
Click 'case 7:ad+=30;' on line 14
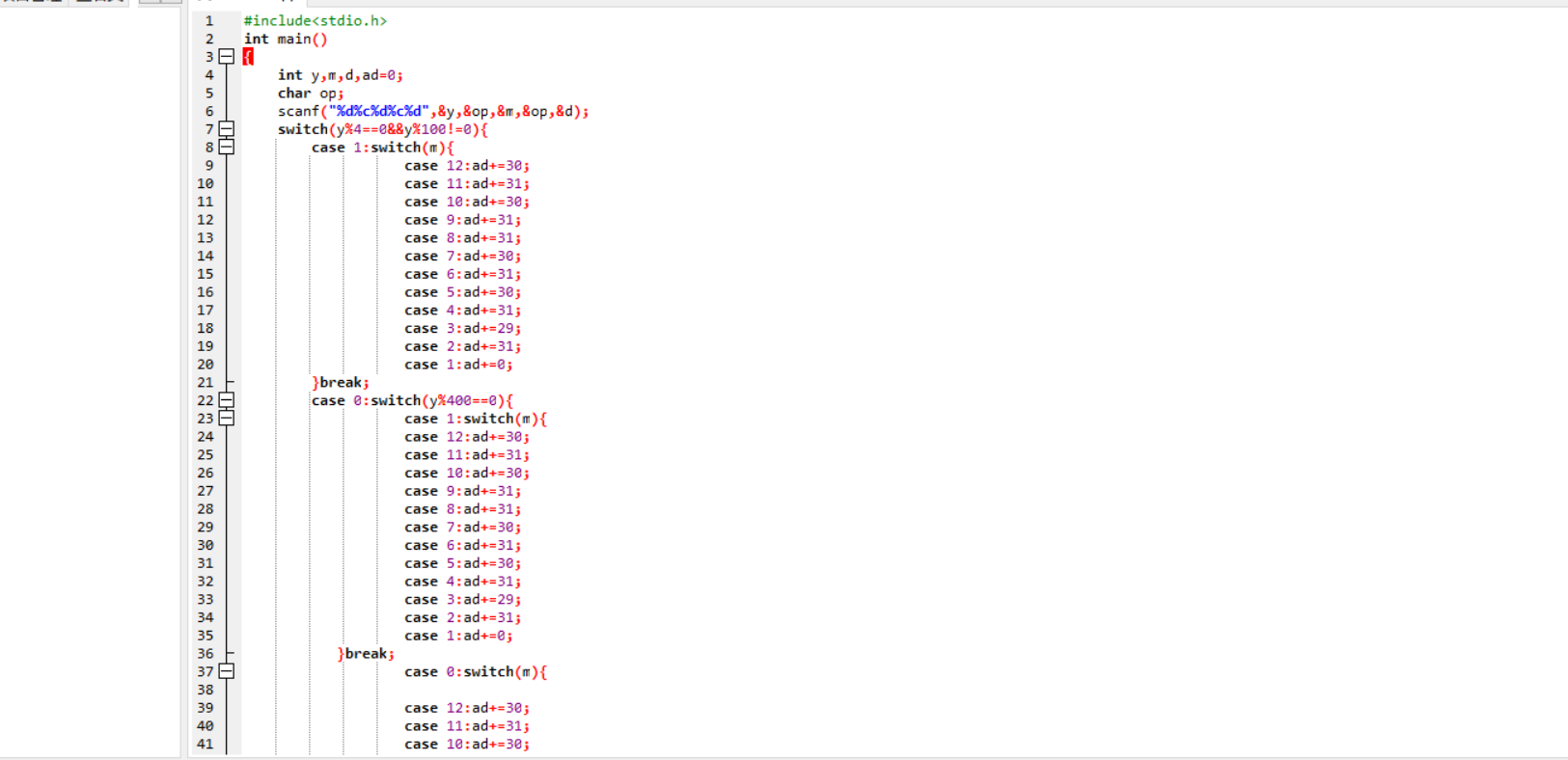[x=463, y=256]
